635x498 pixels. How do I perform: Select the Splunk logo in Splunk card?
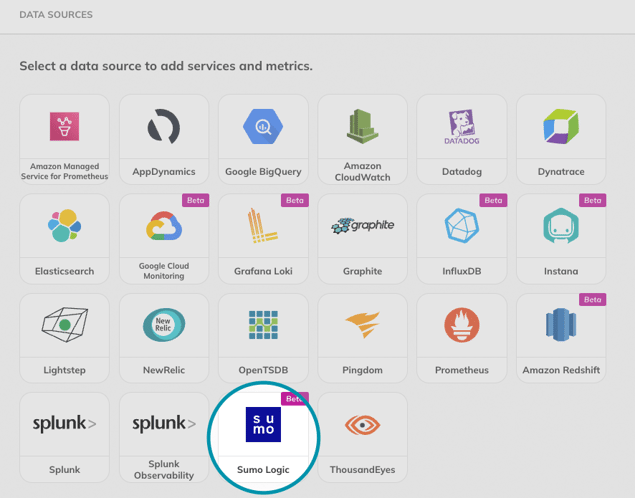click(x=64, y=424)
